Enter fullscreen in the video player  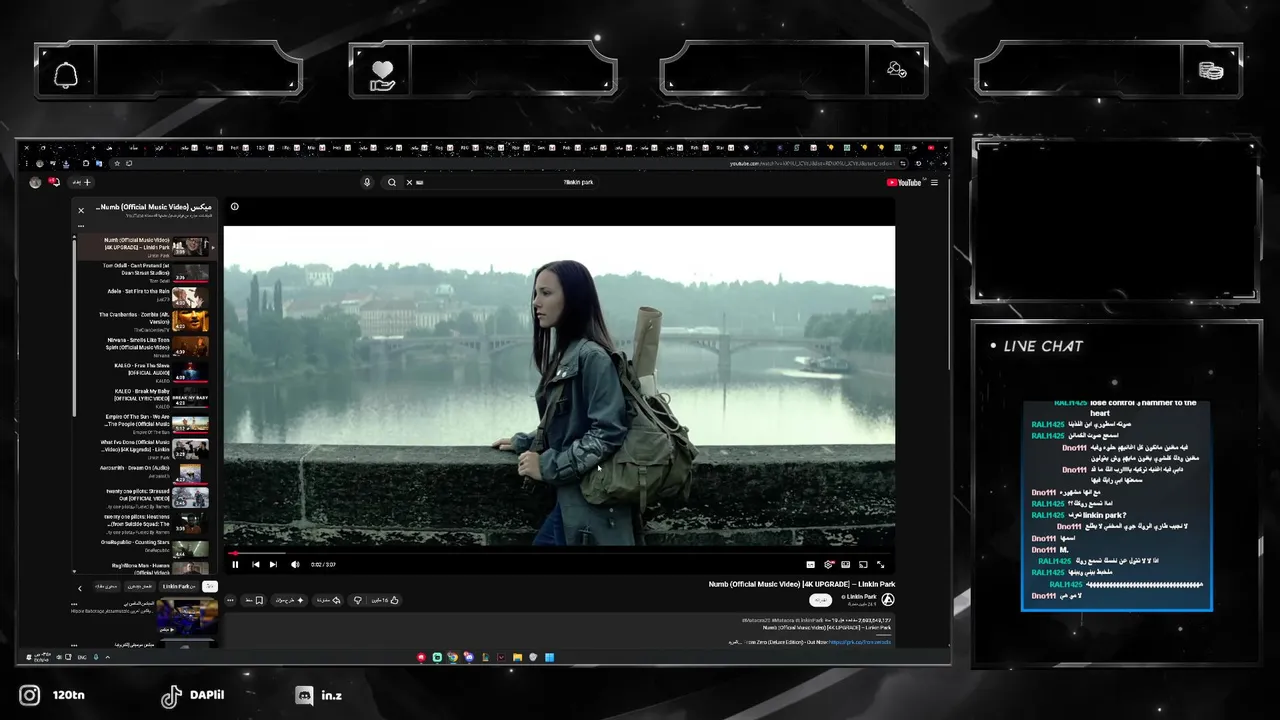coord(880,564)
